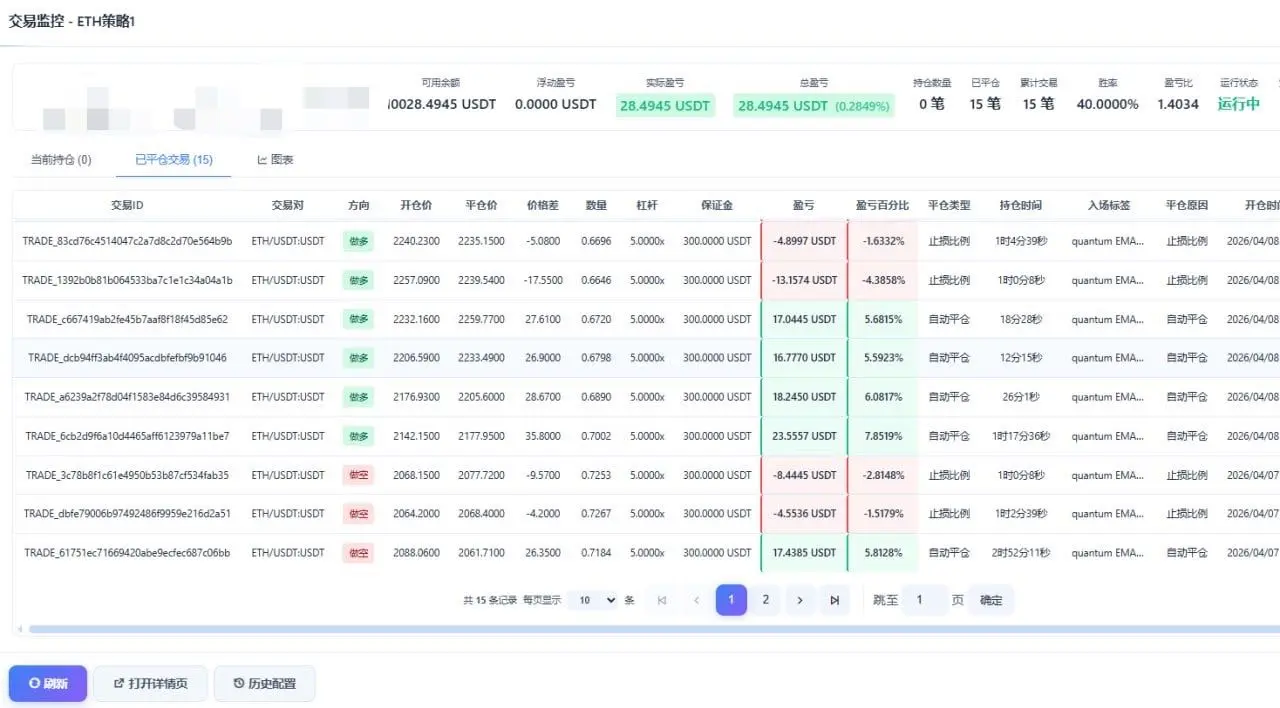Click the -4.3858% percentage cell
The image size is (1280, 708).
883,280
